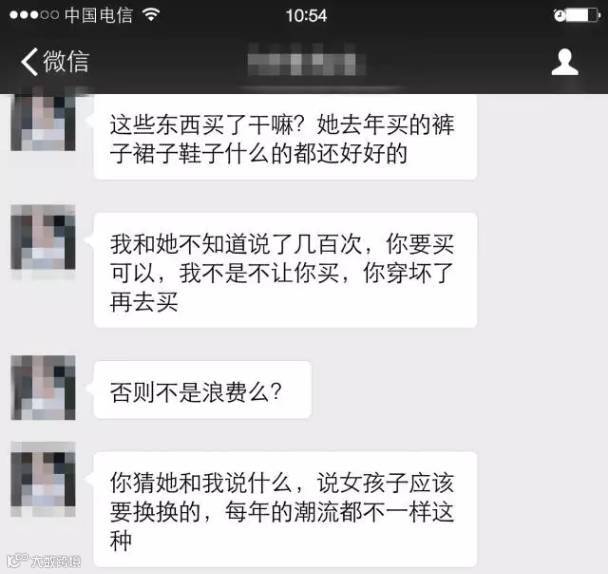Screen dimensions: 609x574
Task: Select the 我和她不知道说了几百次 message bubble
Action: coord(285,270)
